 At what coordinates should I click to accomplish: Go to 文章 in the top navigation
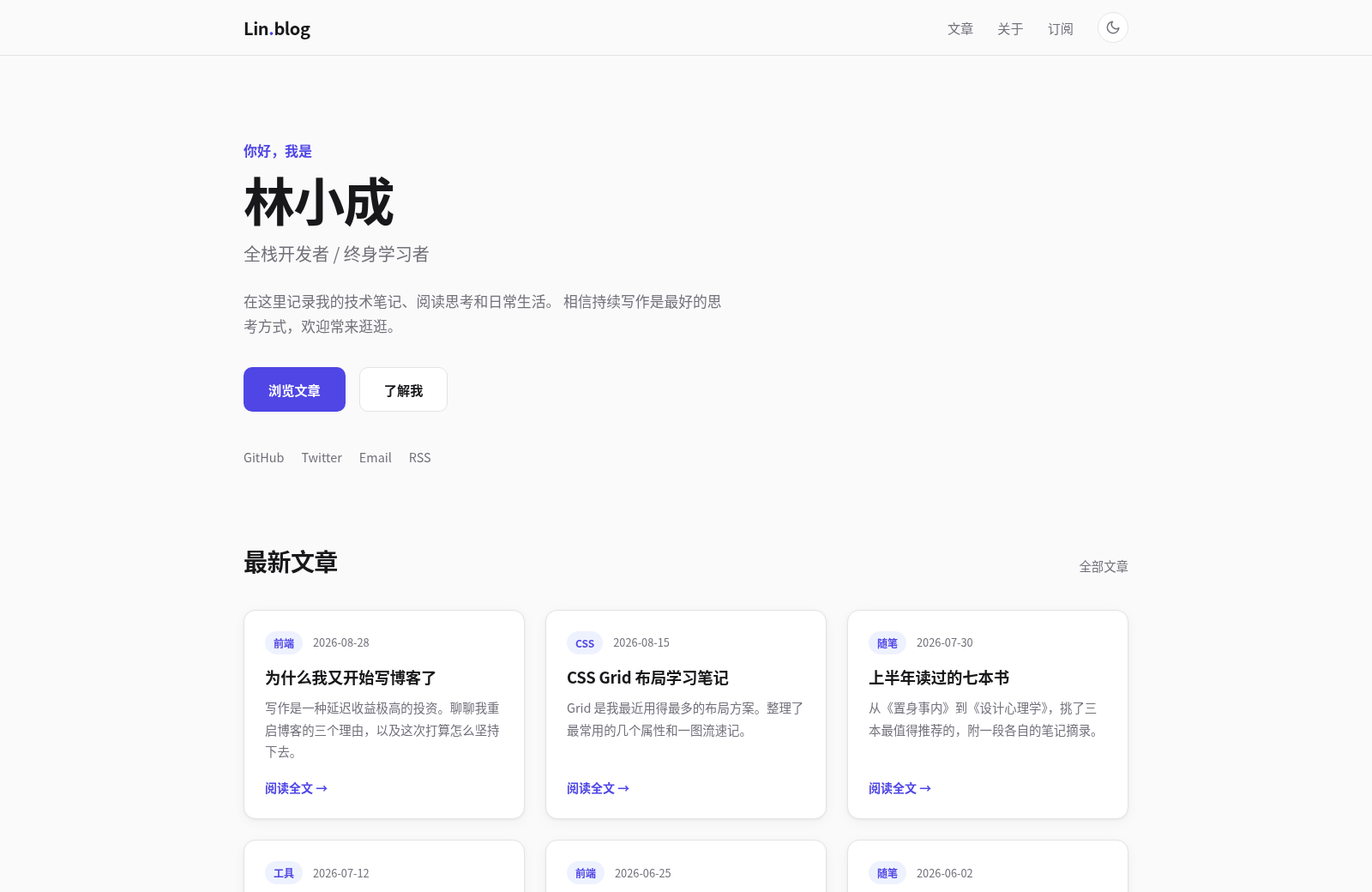pyautogui.click(x=960, y=28)
